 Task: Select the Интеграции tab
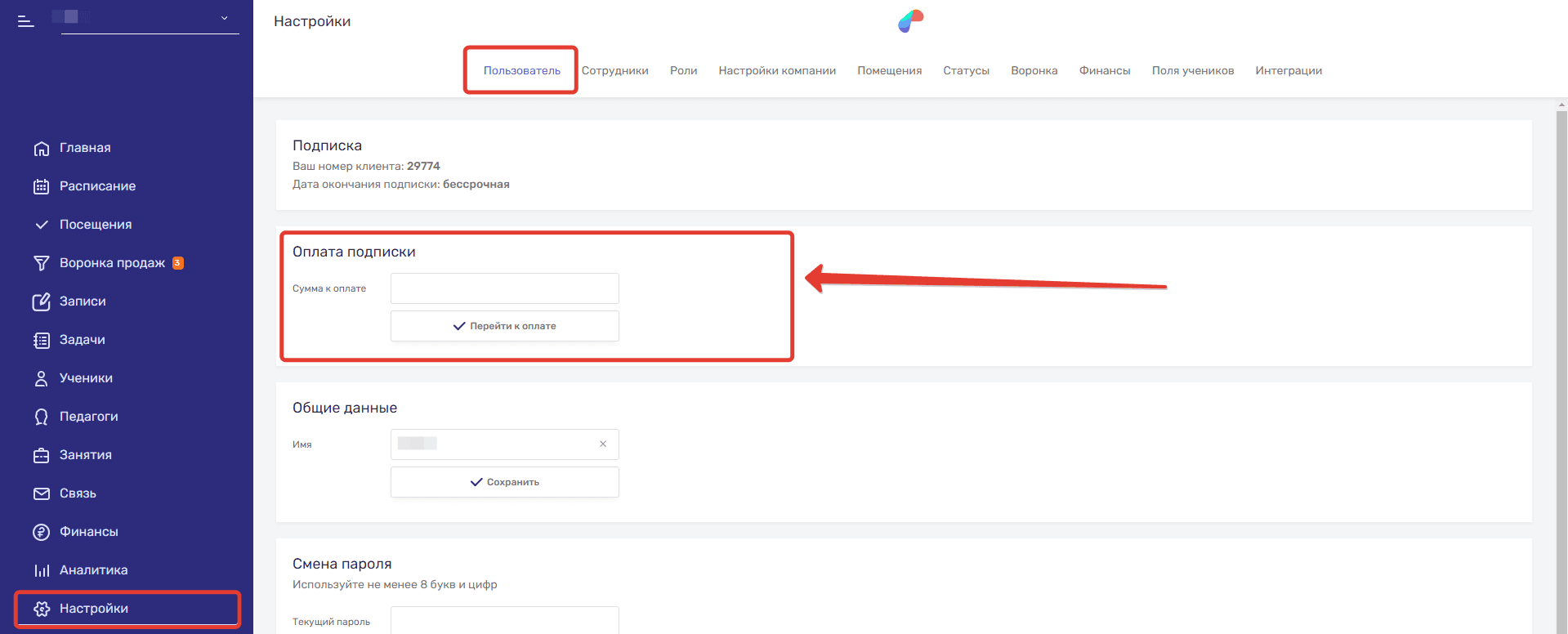(x=1288, y=71)
